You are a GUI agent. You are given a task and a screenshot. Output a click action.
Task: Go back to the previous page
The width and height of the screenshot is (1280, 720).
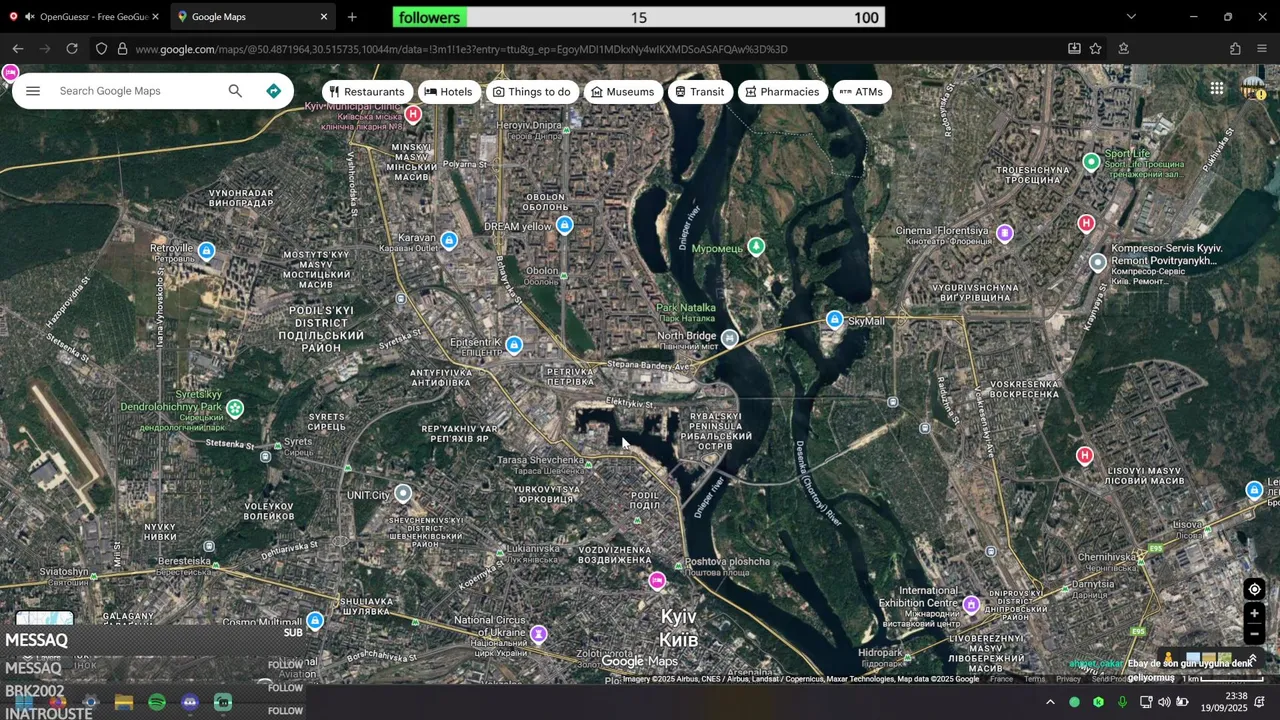pos(18,49)
